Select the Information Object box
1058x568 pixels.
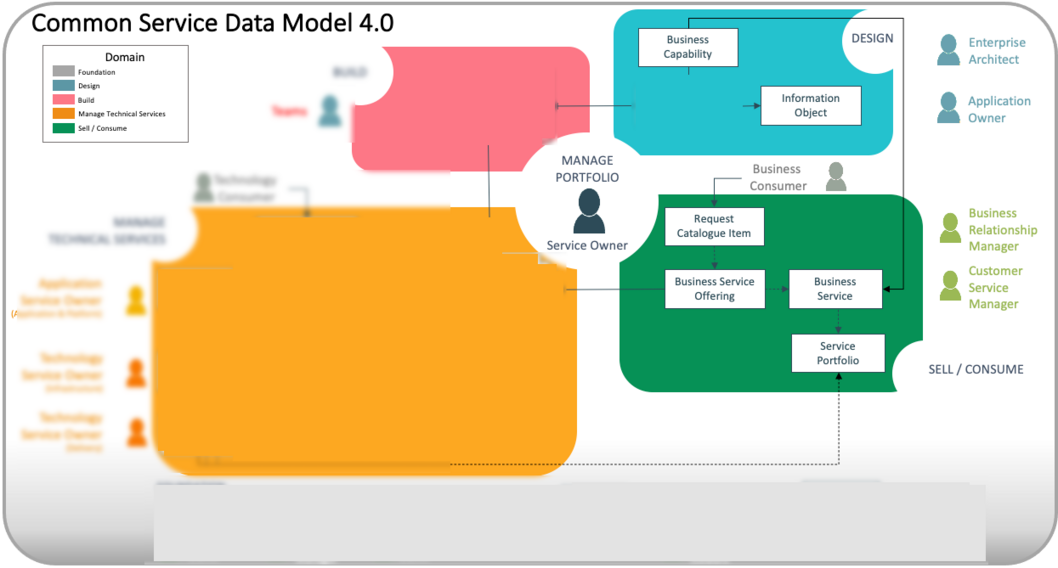click(810, 105)
